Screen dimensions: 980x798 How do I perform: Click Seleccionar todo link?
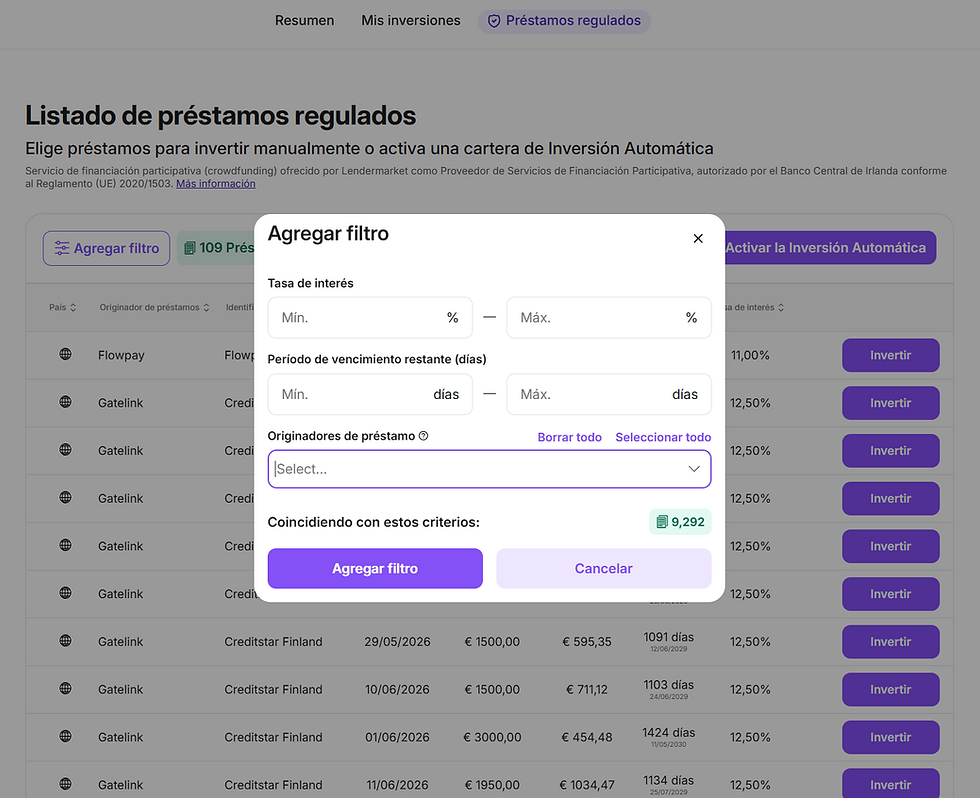pos(663,437)
